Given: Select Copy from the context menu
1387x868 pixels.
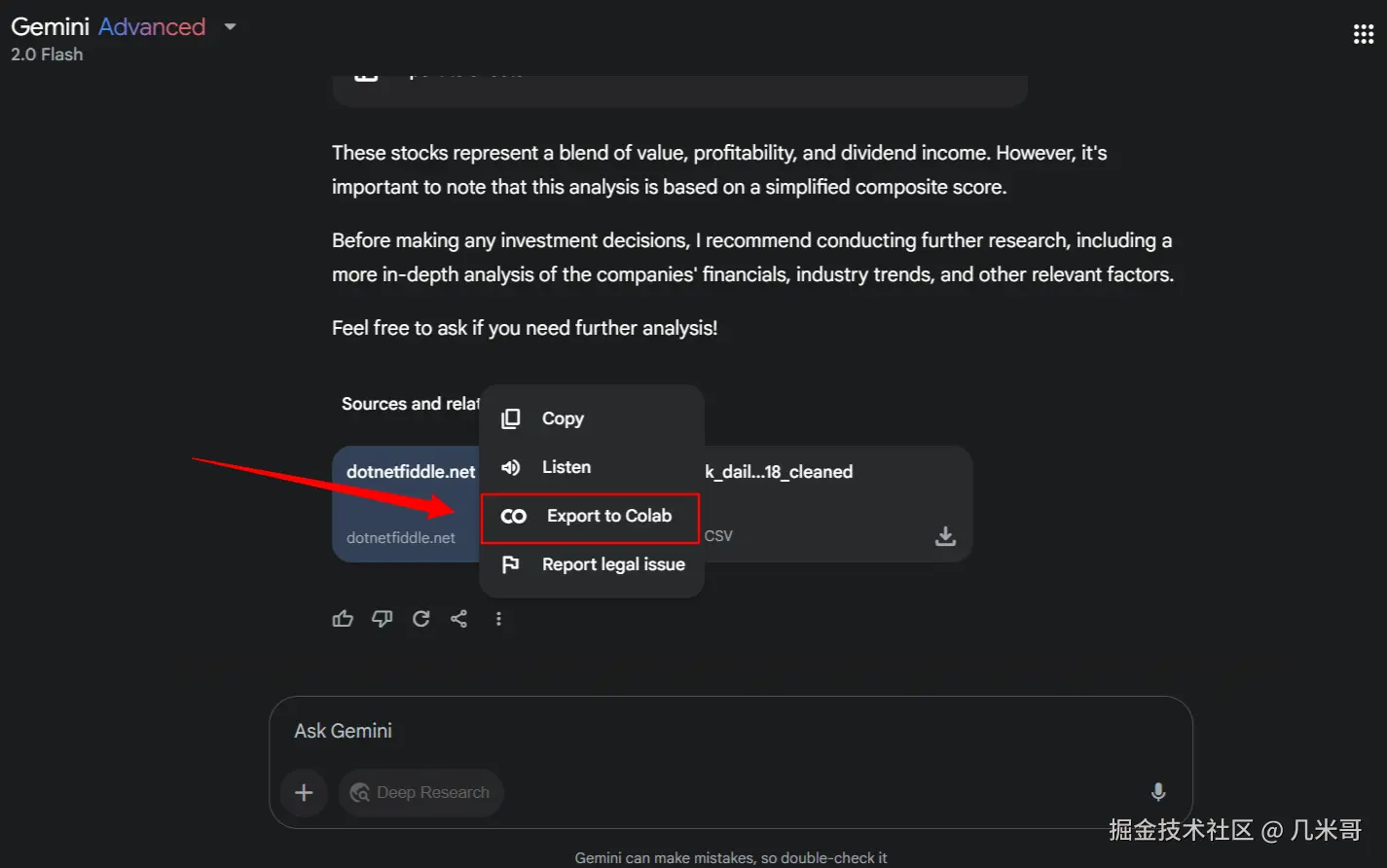Looking at the screenshot, I should pyautogui.click(x=592, y=418).
